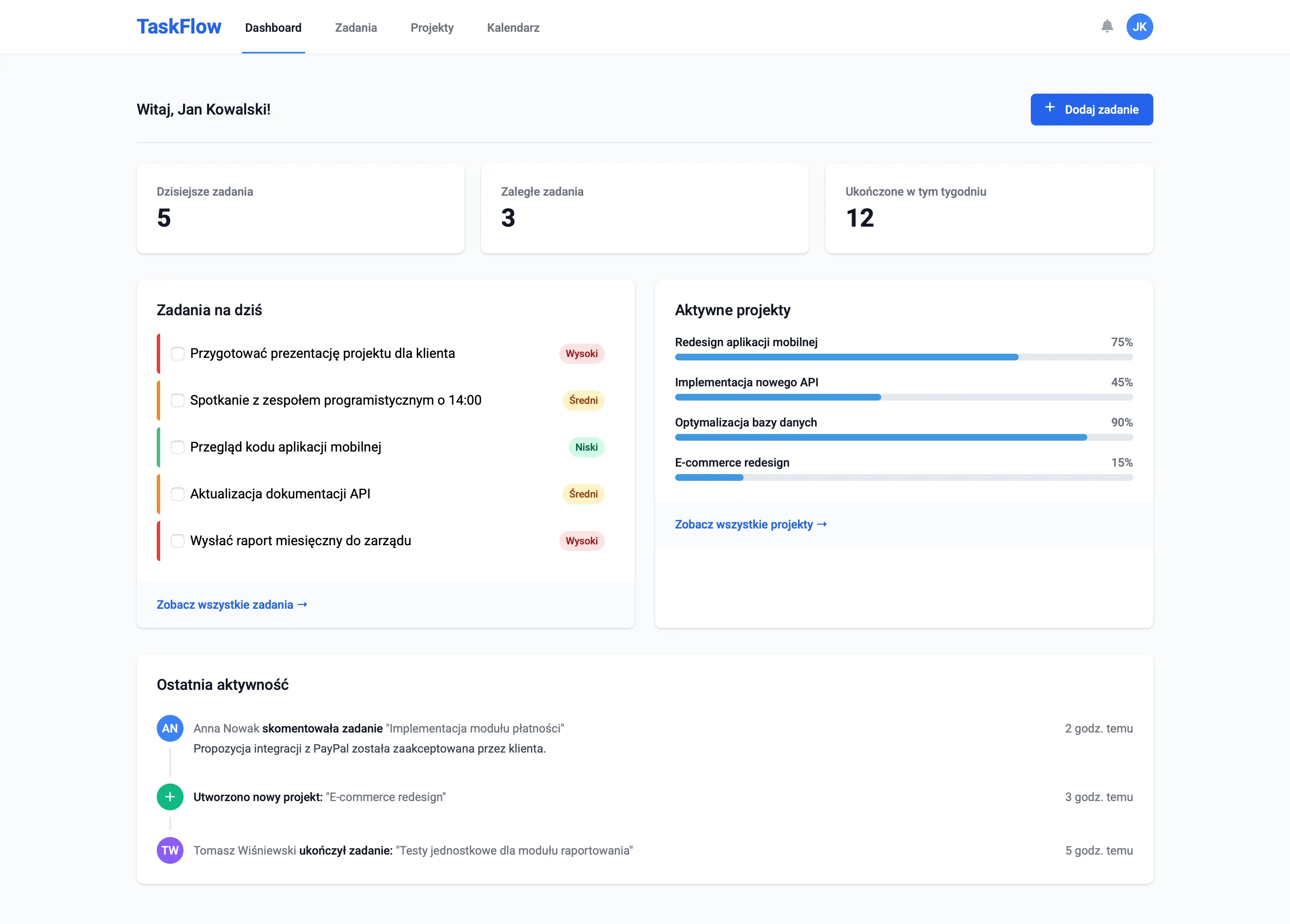Click 'Testy jednostkowe dla modułu raportowania' activity
This screenshot has width=1290, height=924.
click(514, 850)
